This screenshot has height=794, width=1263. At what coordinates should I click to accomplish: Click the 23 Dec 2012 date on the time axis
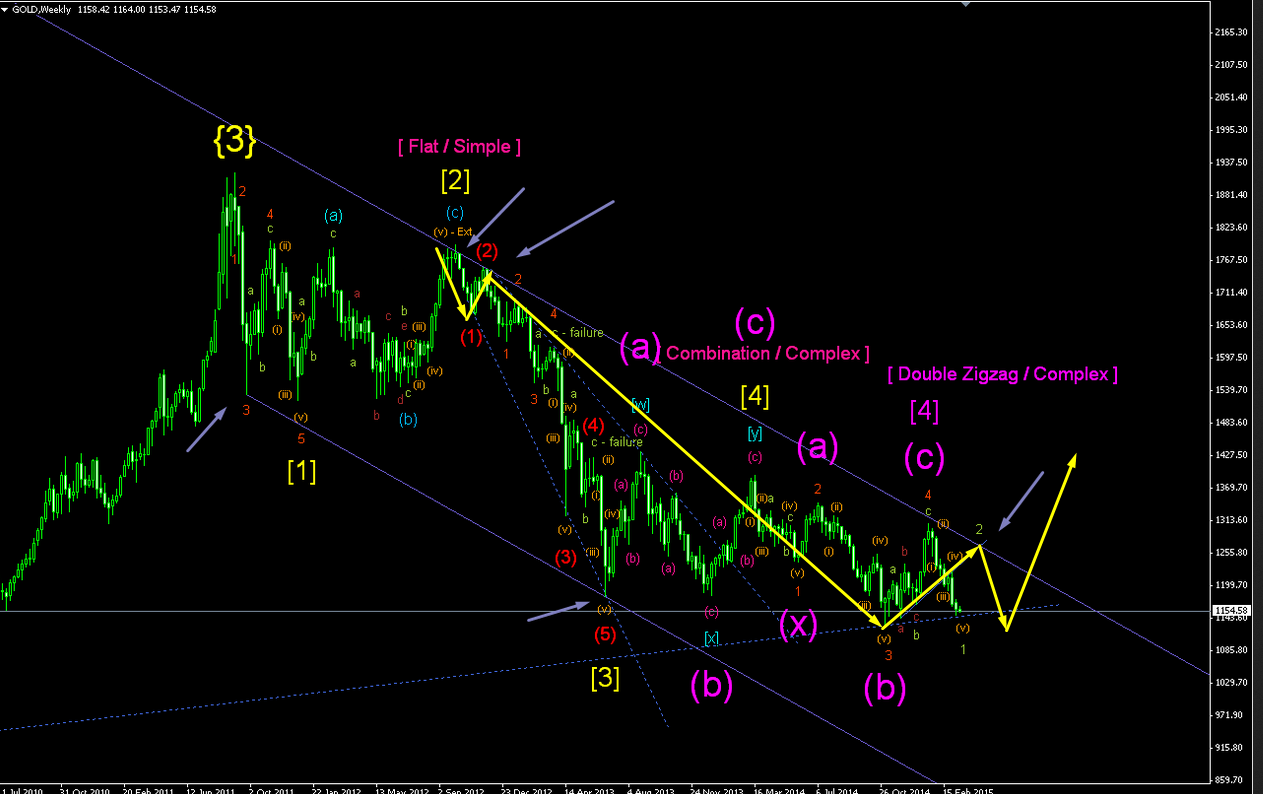click(526, 790)
